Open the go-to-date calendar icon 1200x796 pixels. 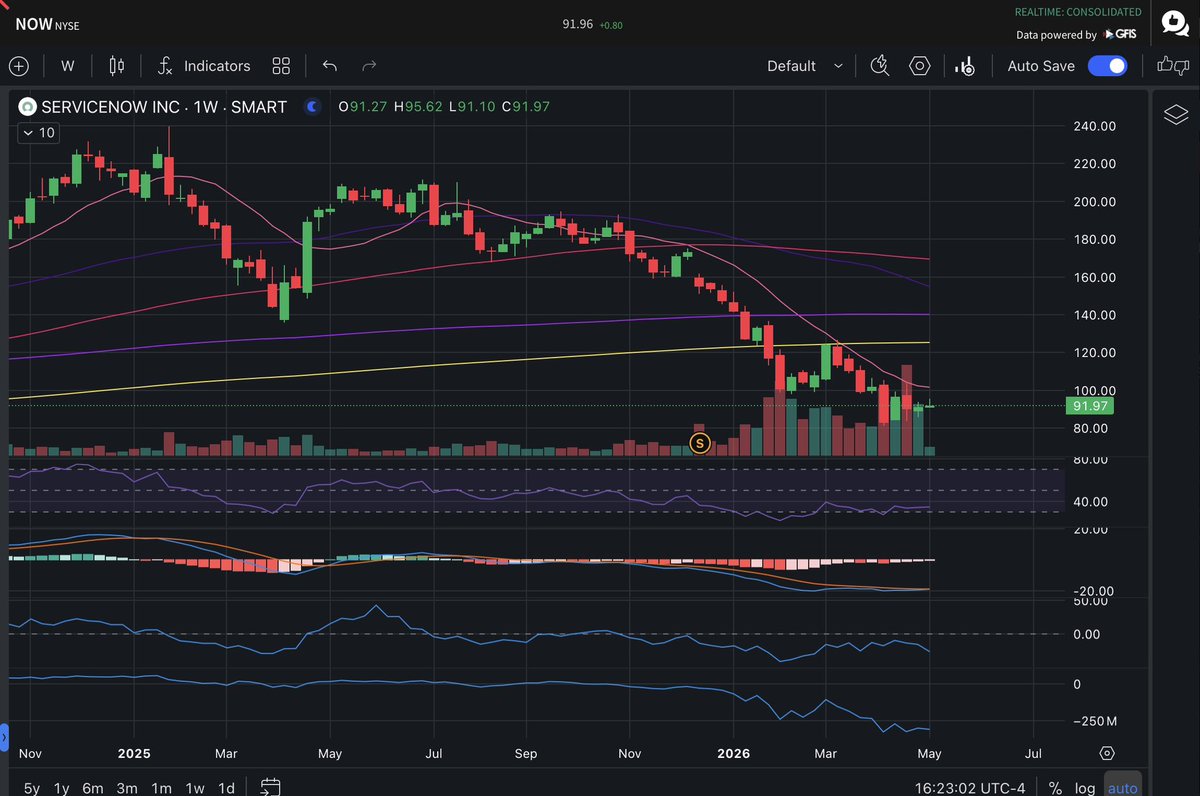271,787
